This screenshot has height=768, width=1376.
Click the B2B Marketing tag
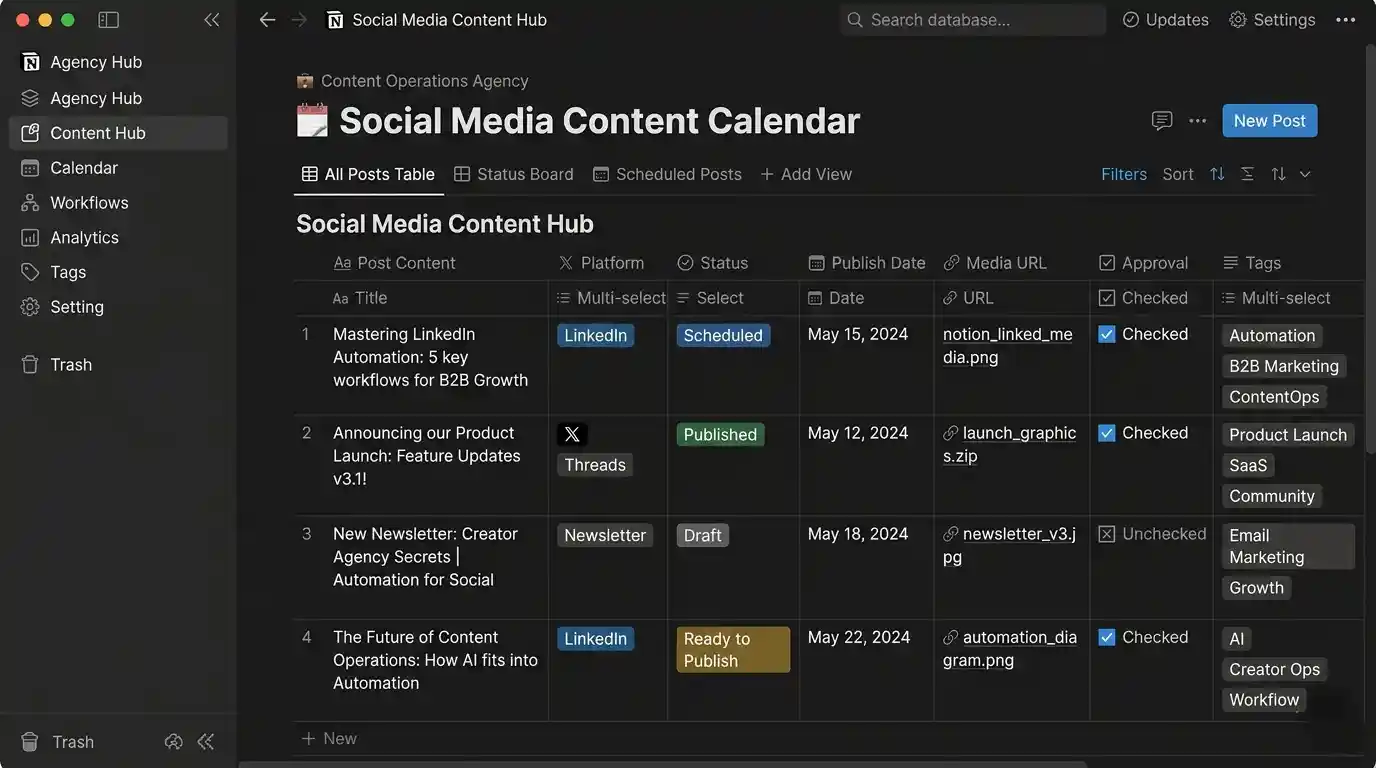coord(1284,366)
